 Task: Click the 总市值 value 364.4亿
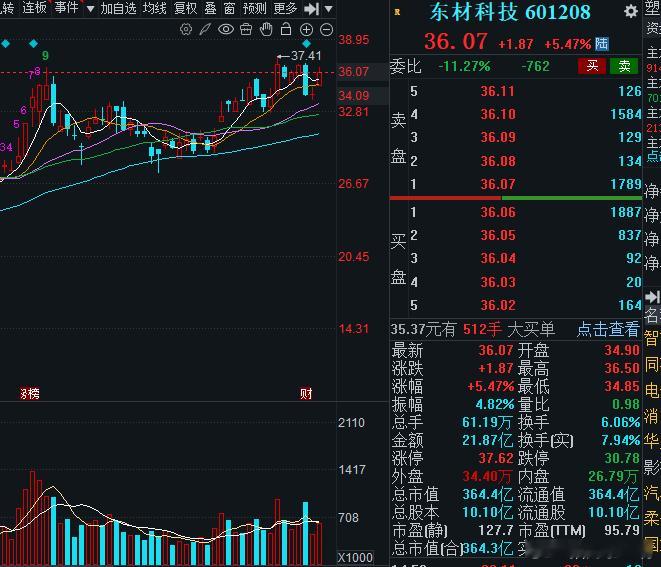coord(487,494)
